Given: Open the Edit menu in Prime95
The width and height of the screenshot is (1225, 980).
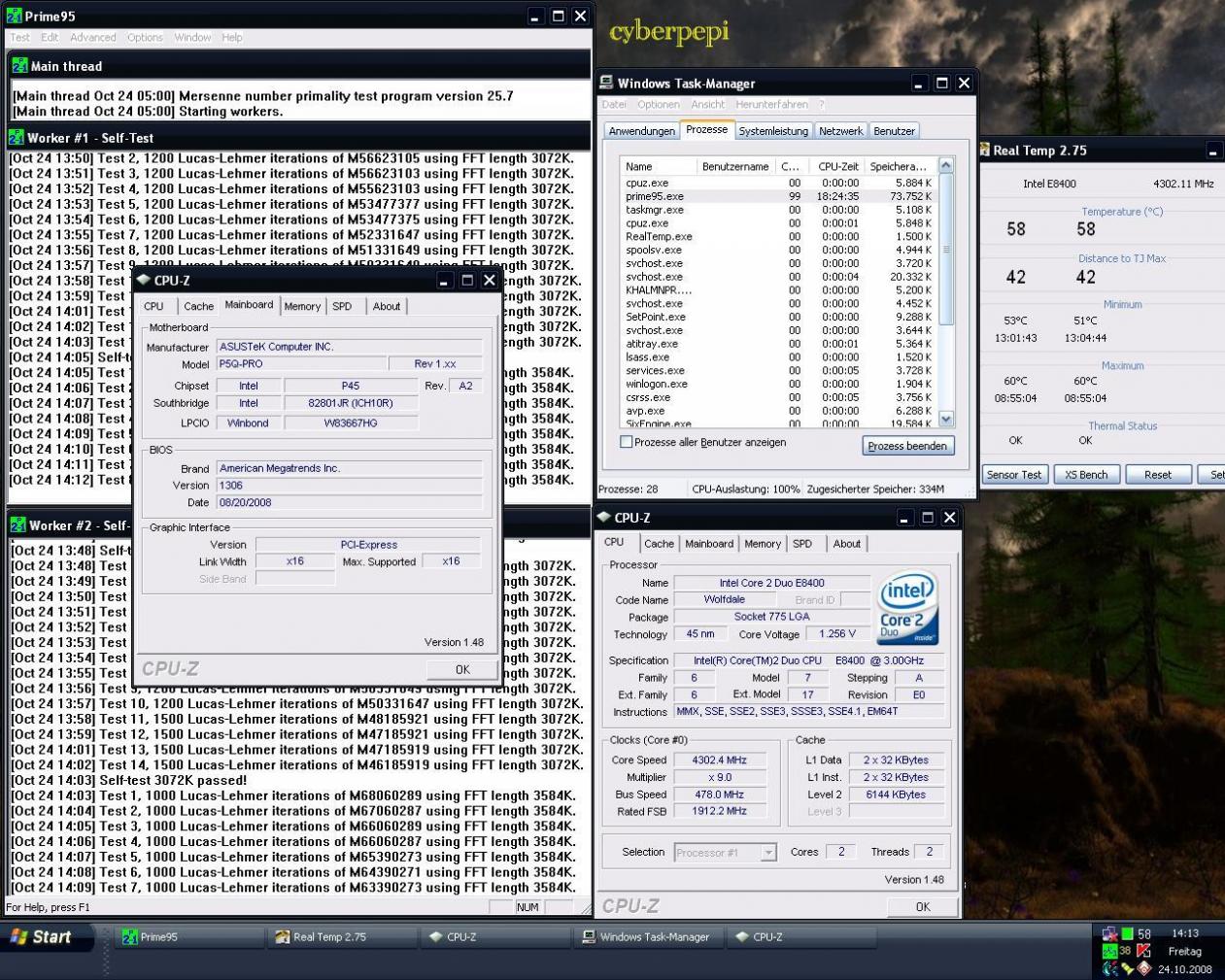Looking at the screenshot, I should (x=50, y=38).
